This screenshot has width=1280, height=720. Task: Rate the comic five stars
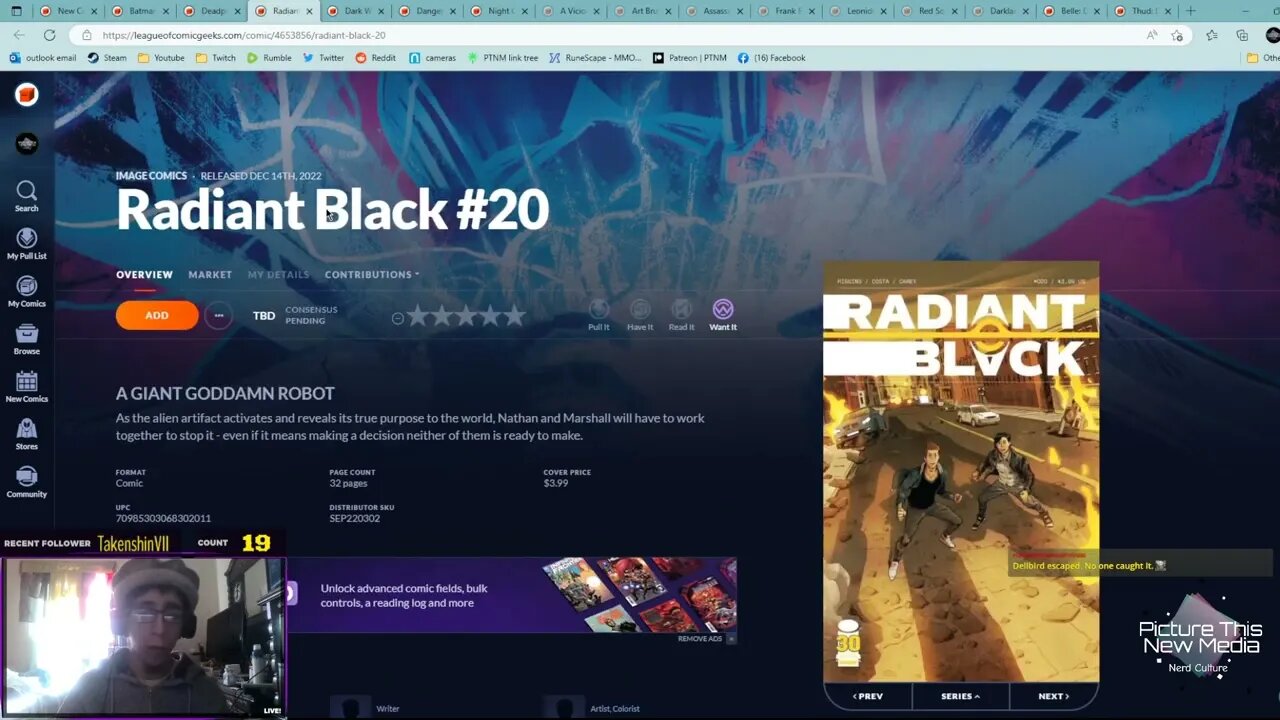[x=514, y=316]
